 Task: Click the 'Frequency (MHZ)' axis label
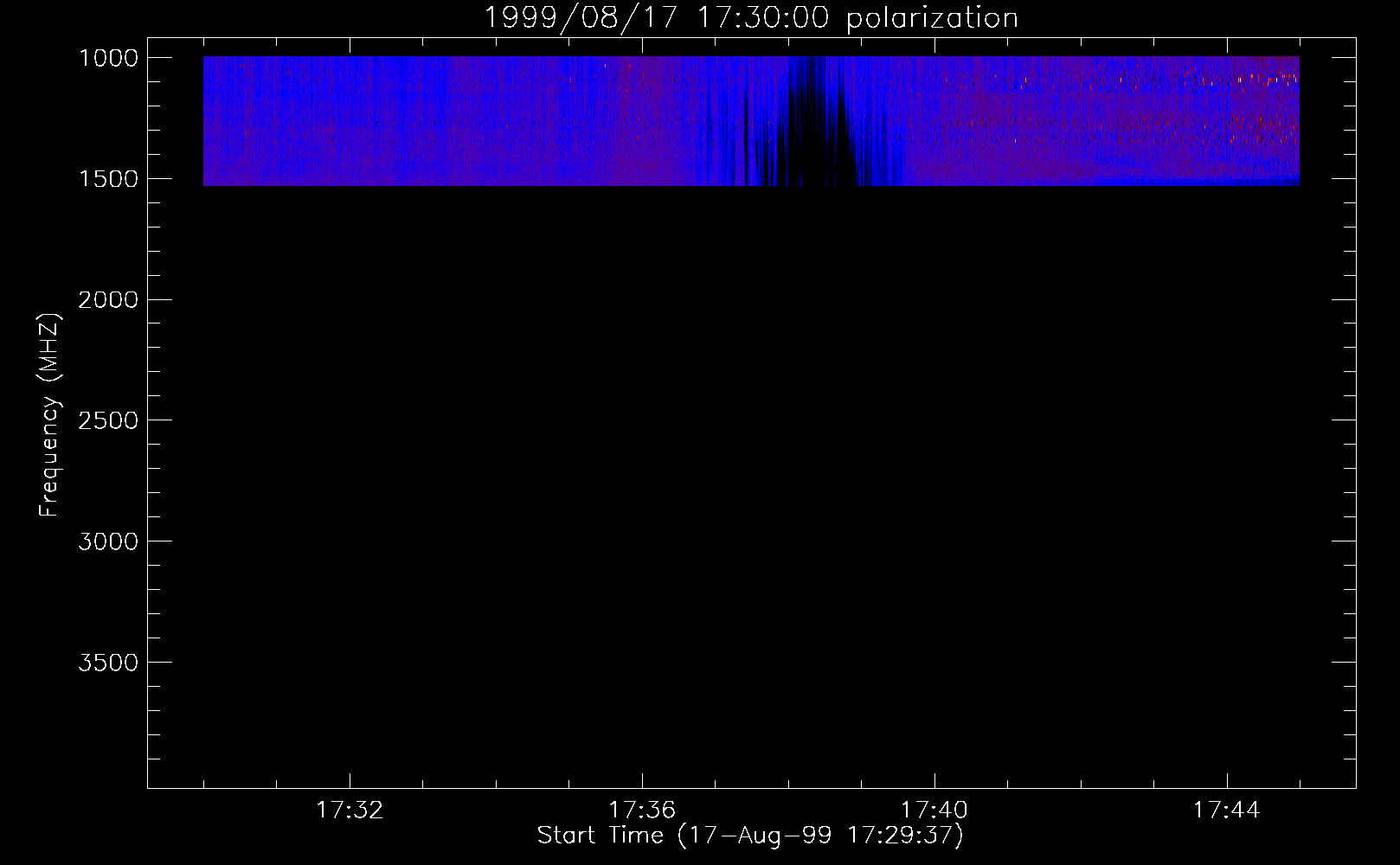(49, 415)
